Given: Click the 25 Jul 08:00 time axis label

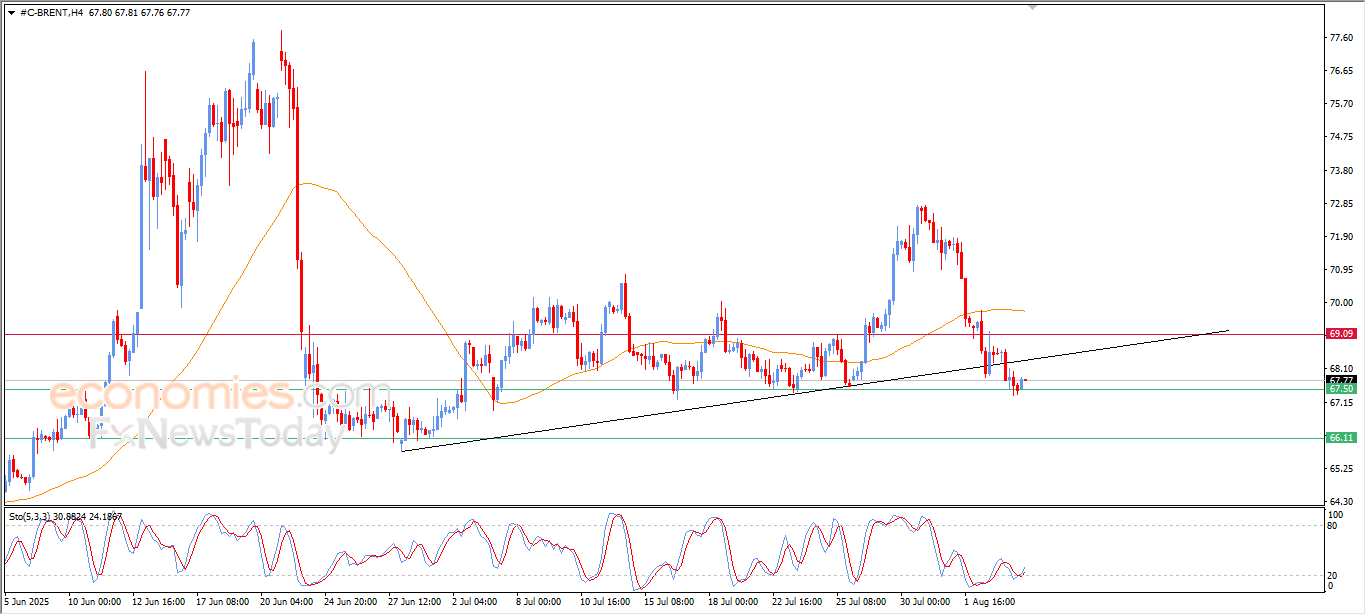Looking at the screenshot, I should (x=861, y=602).
